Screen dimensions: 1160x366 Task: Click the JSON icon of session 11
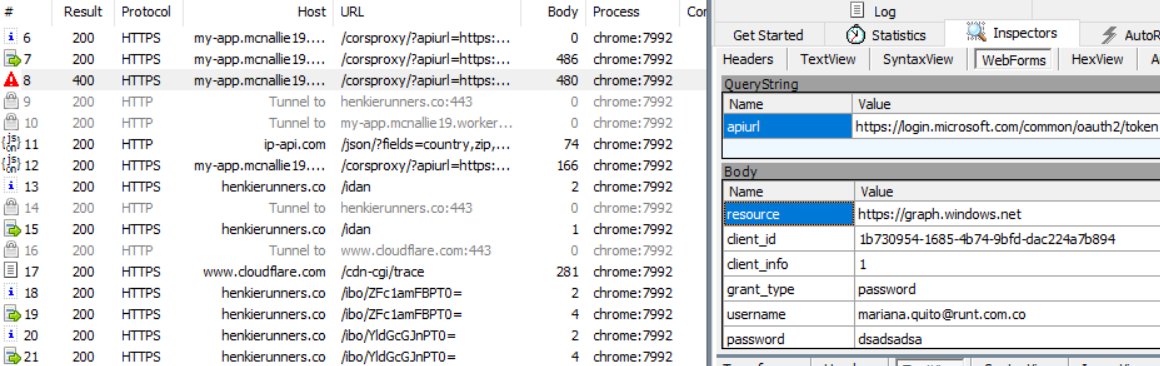pyautogui.click(x=11, y=144)
